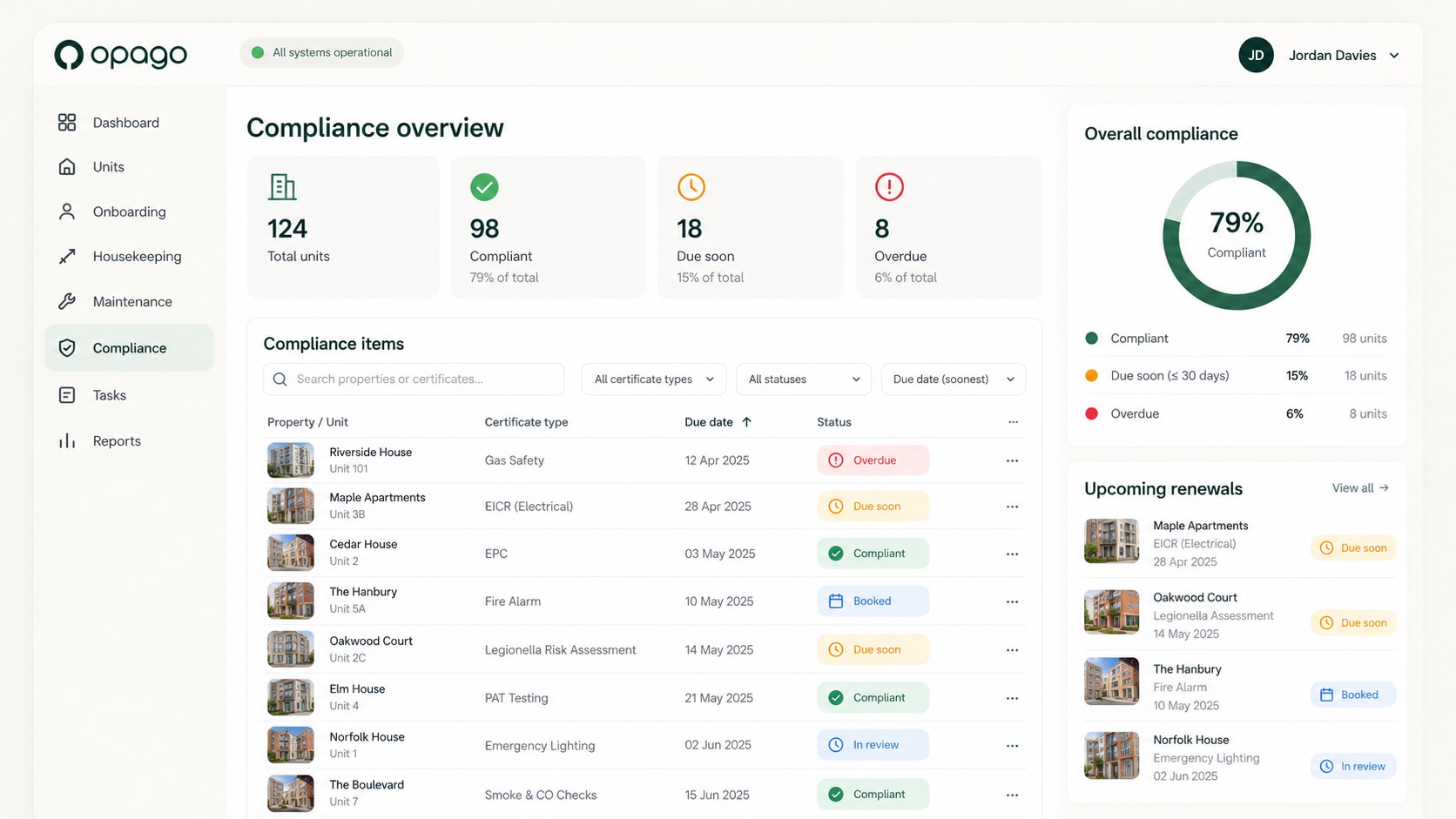Click the Housekeeping broom icon
Image resolution: width=1456 pixels, height=819 pixels.
(67, 256)
